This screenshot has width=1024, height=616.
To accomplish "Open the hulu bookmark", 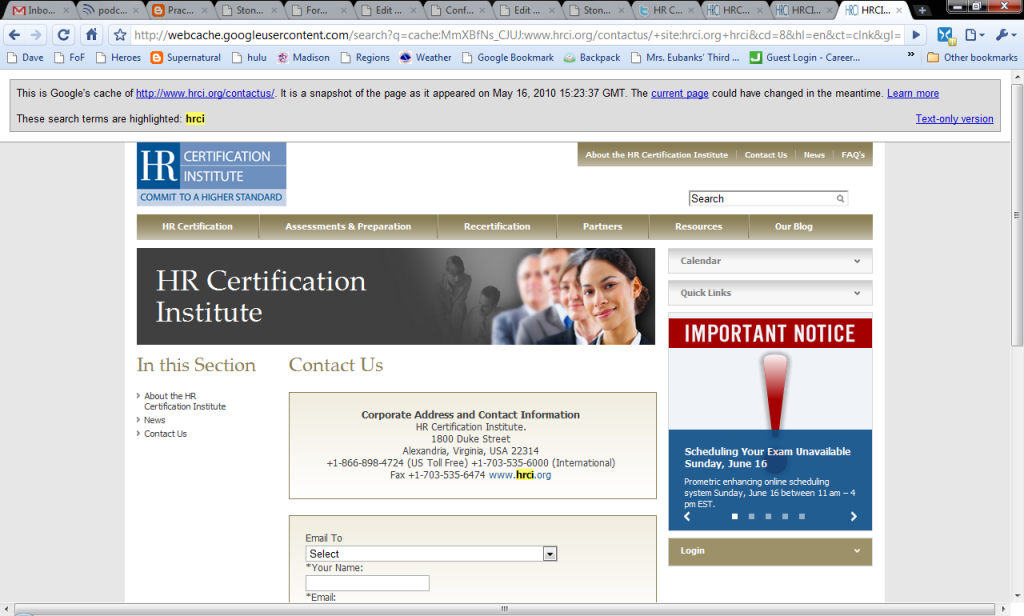I will pos(249,57).
